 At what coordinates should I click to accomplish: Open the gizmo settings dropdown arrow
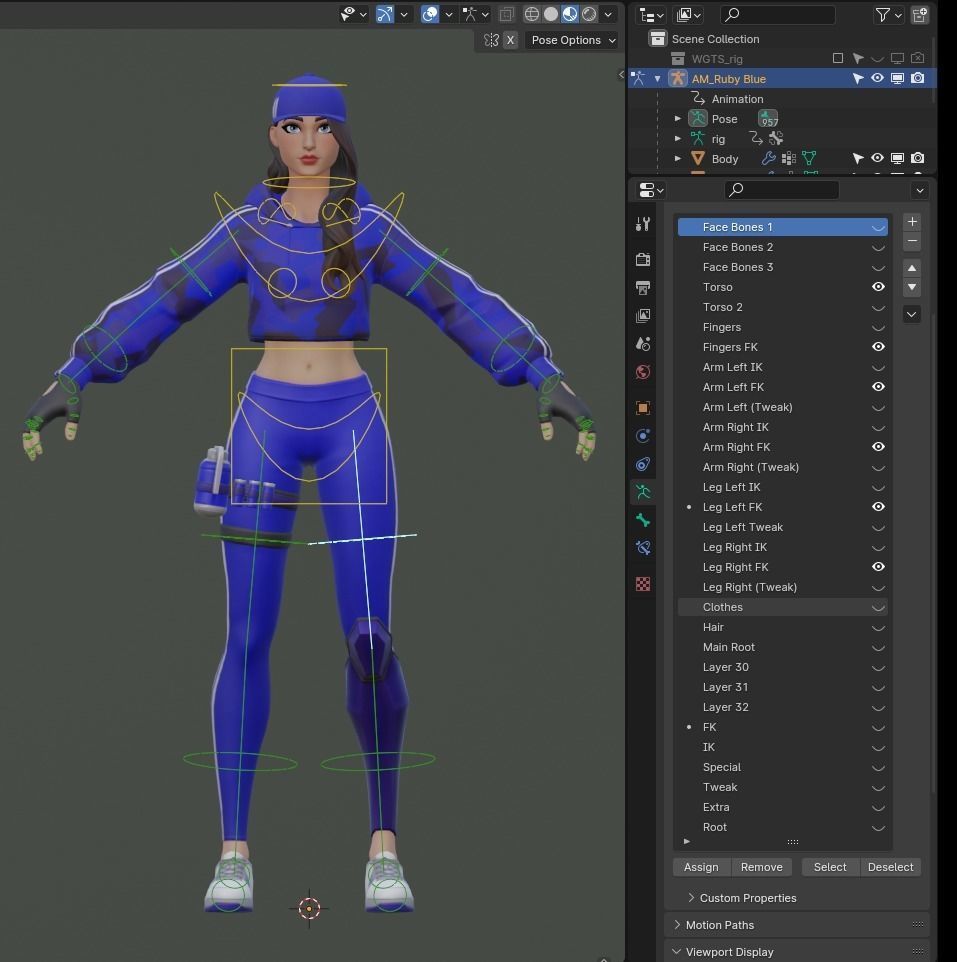404,14
